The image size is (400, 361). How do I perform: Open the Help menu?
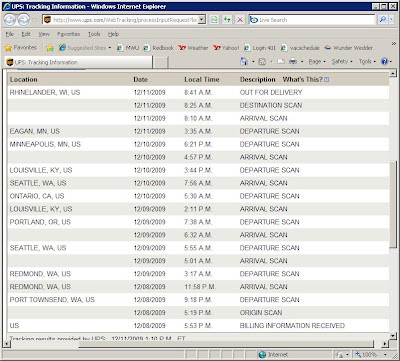click(113, 34)
